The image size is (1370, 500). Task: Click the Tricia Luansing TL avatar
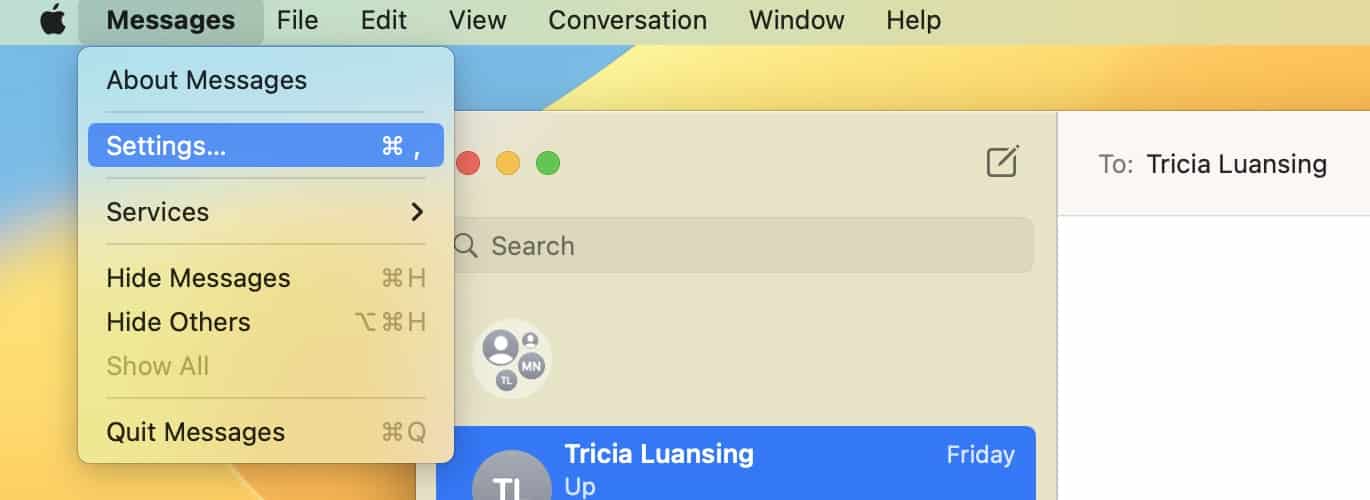pyautogui.click(x=511, y=480)
